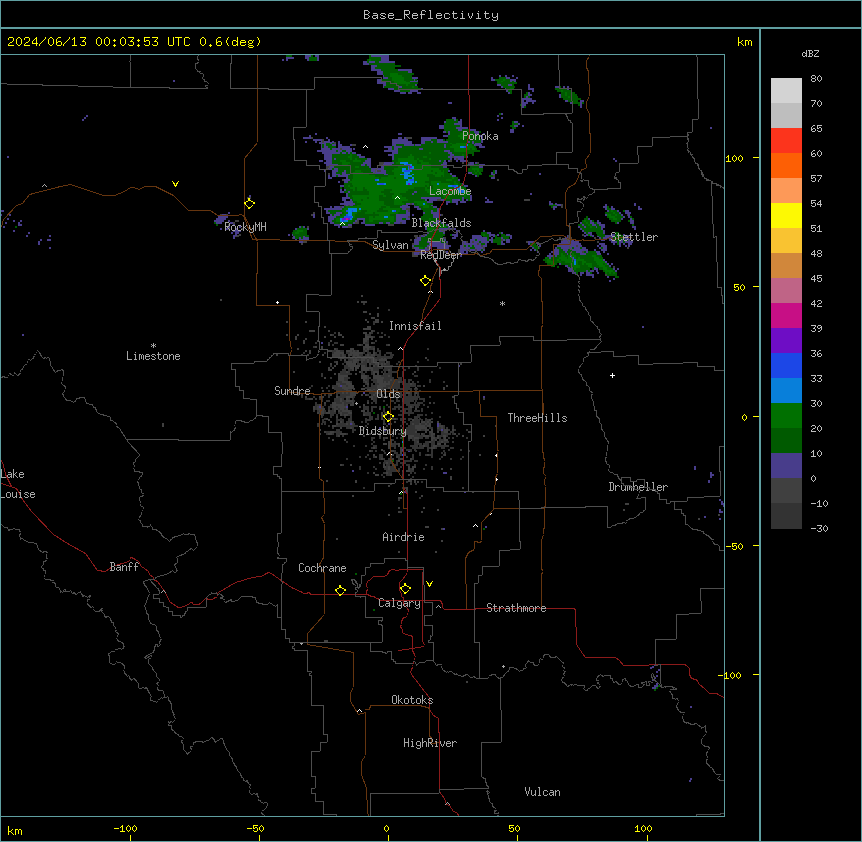
Task: Select the Olds town label
Action: [388, 394]
